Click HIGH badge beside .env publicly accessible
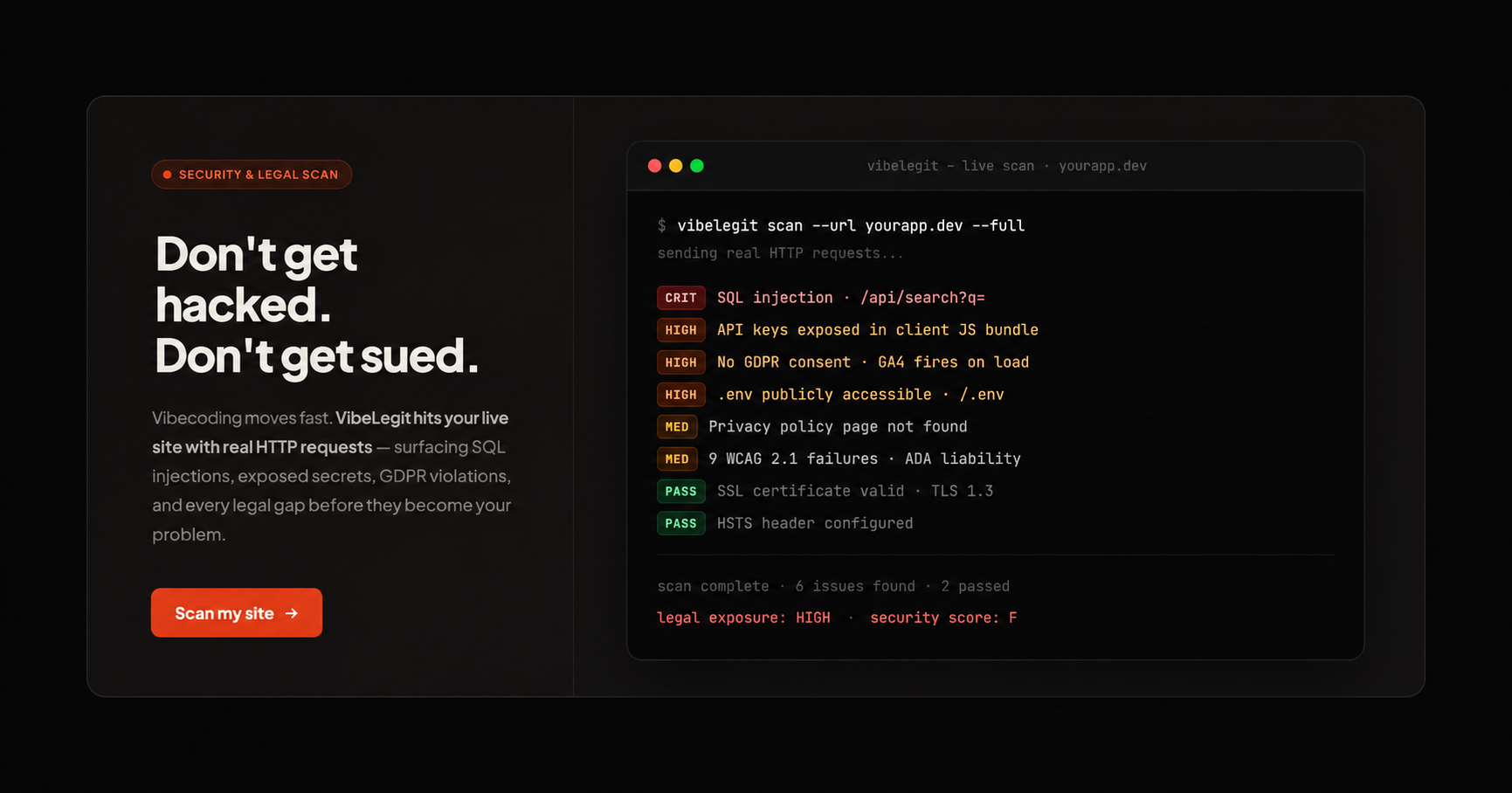This screenshot has width=1512, height=793. (680, 395)
